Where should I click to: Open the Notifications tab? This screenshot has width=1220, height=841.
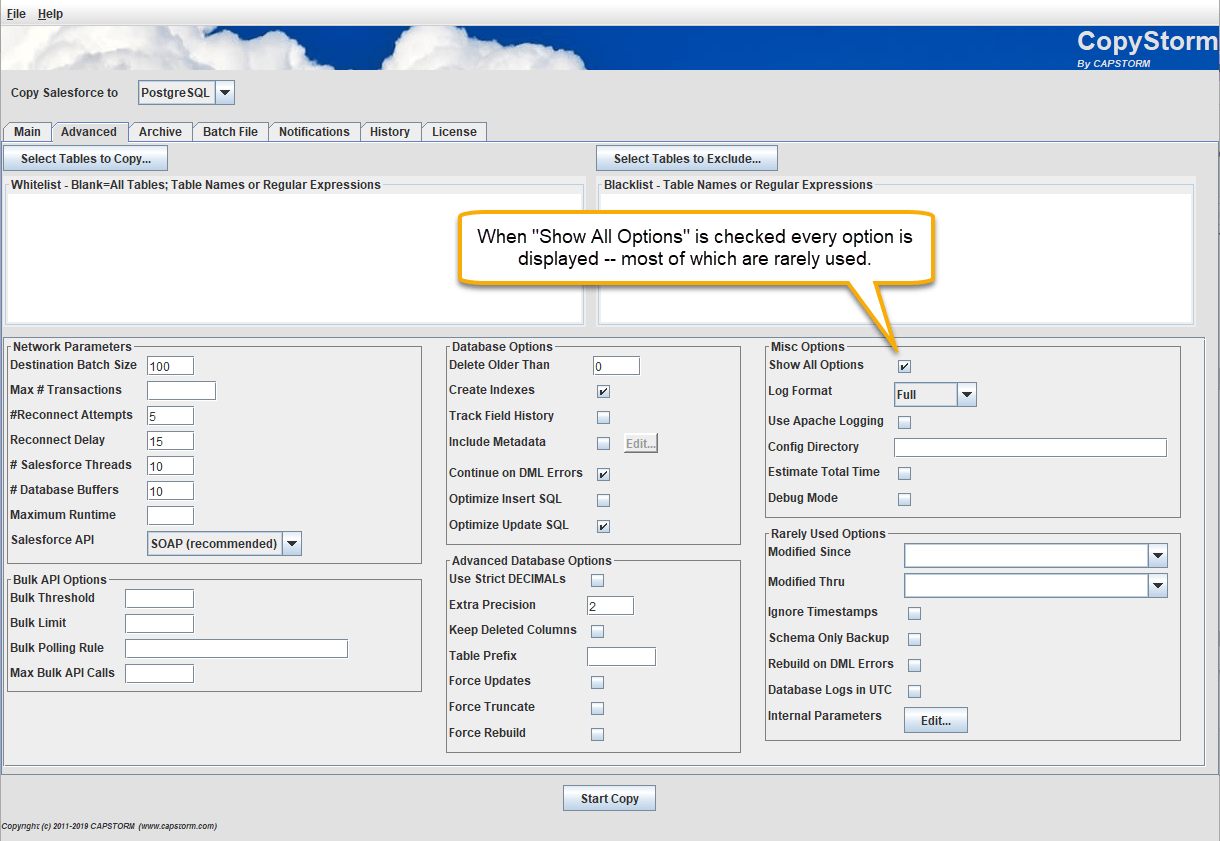coord(314,132)
